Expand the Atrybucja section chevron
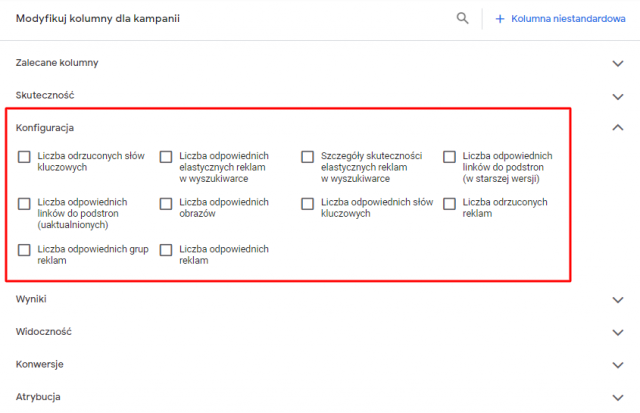Screen dimensions: 640x413 (617, 396)
